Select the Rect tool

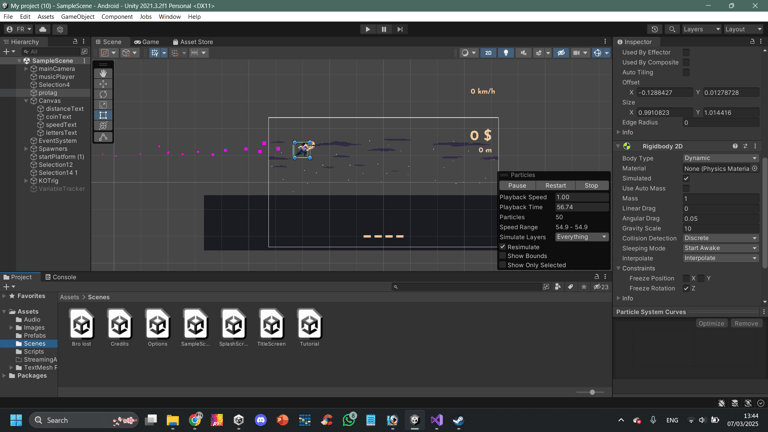coord(103,115)
